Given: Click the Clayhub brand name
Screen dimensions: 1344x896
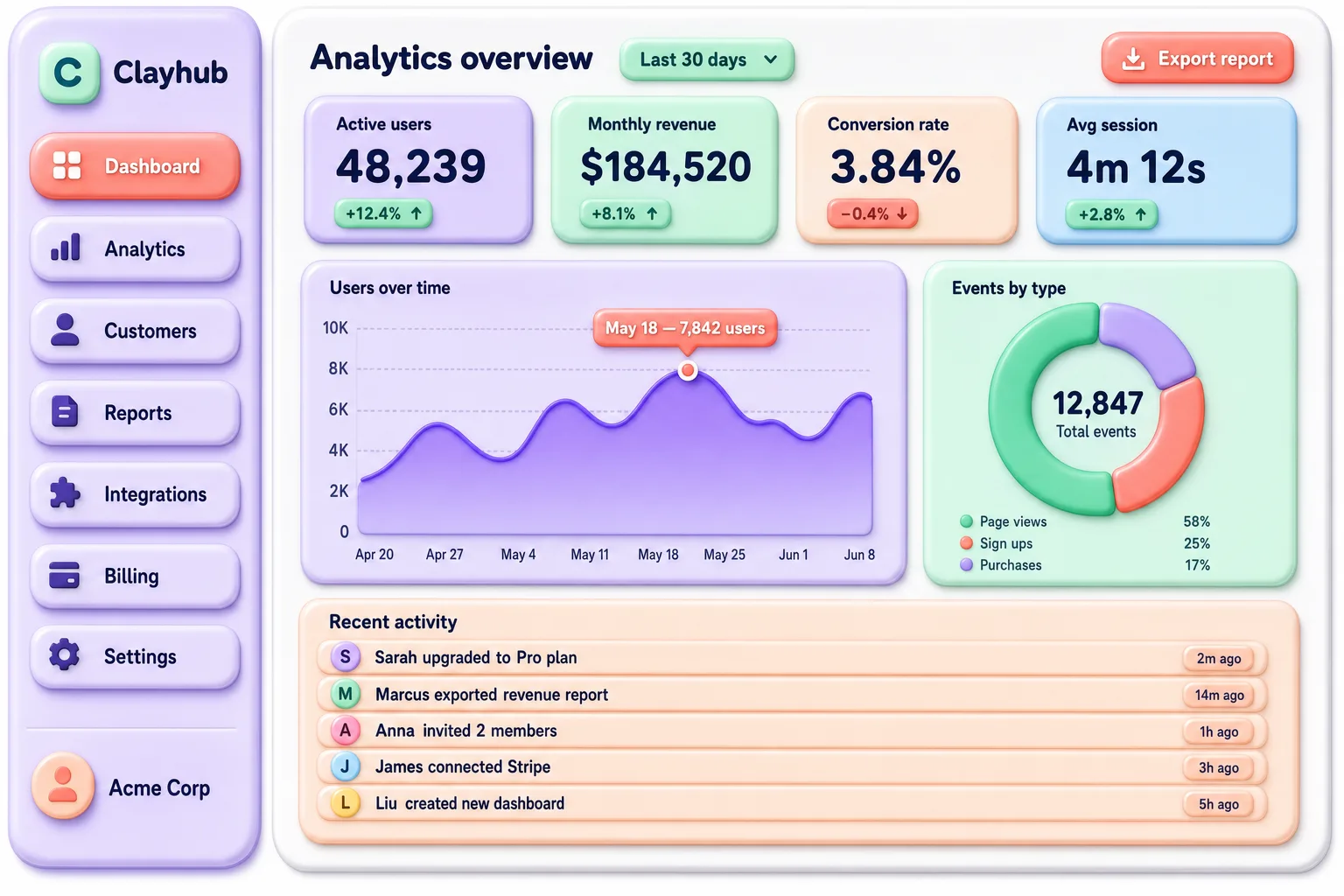Looking at the screenshot, I should (171, 73).
